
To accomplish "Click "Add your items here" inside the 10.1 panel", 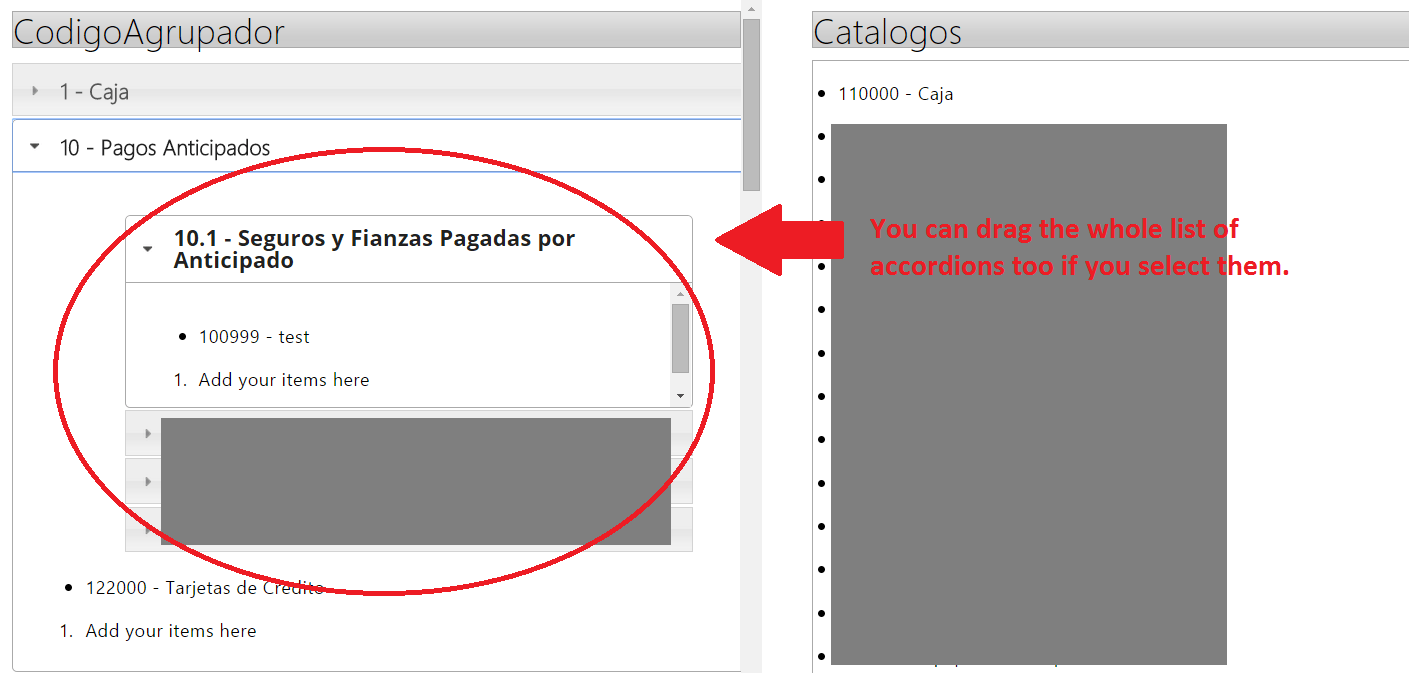I will (285, 379).
